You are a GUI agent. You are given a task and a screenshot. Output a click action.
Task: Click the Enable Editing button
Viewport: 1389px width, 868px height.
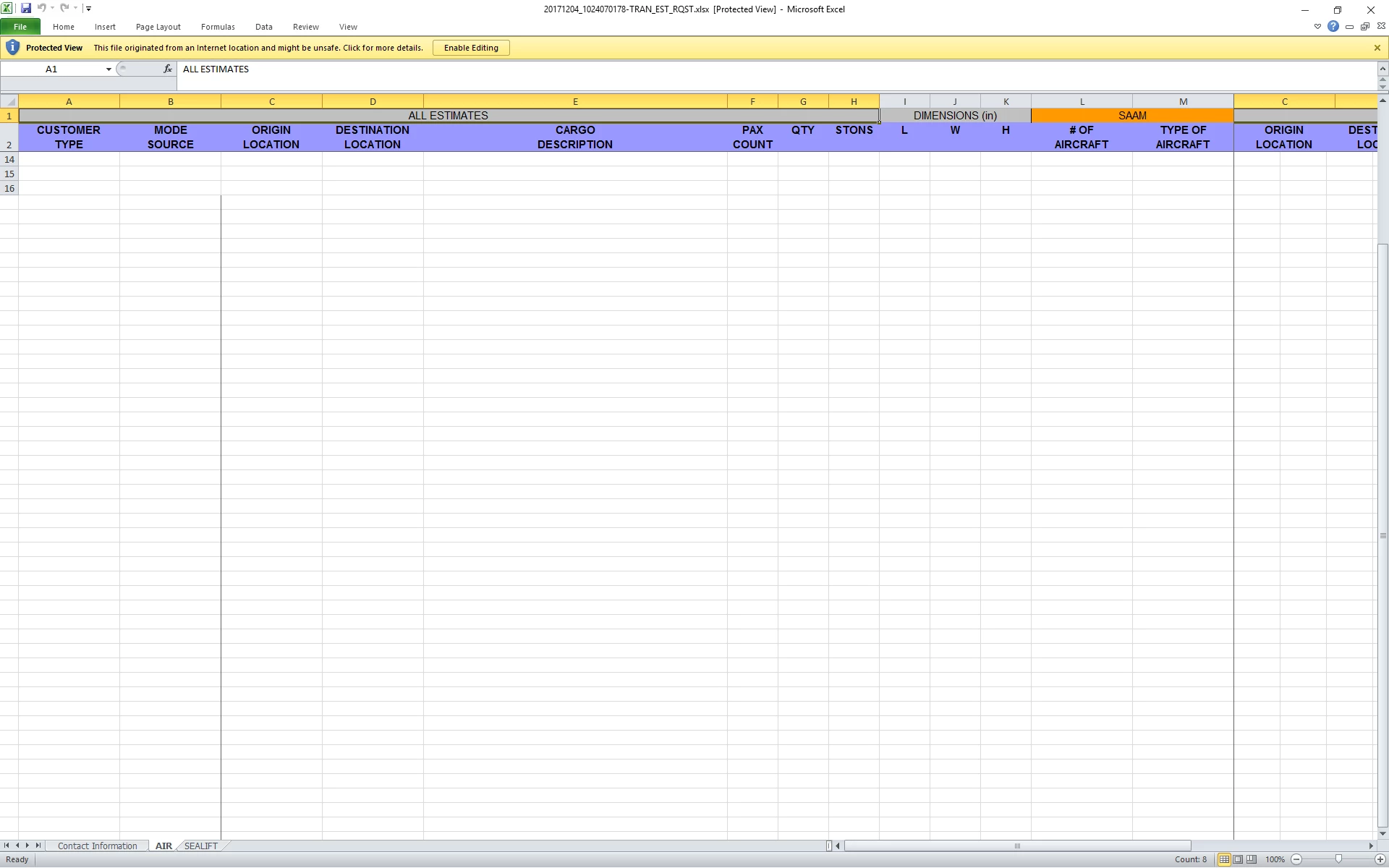(x=471, y=48)
